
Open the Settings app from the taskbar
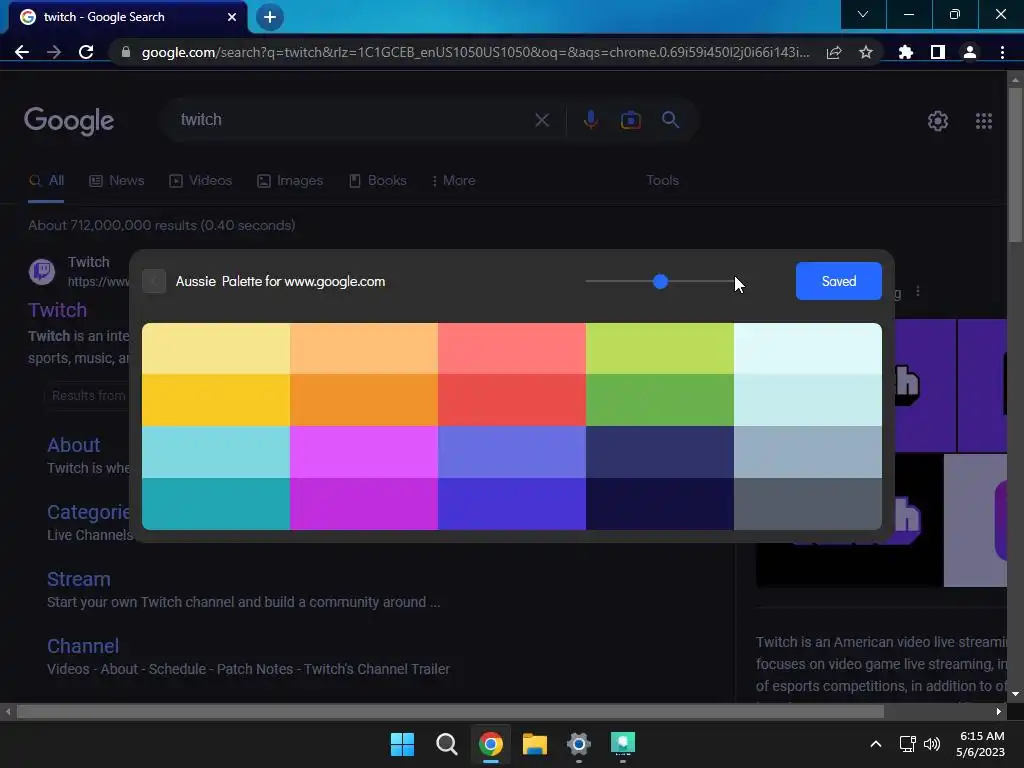click(579, 744)
